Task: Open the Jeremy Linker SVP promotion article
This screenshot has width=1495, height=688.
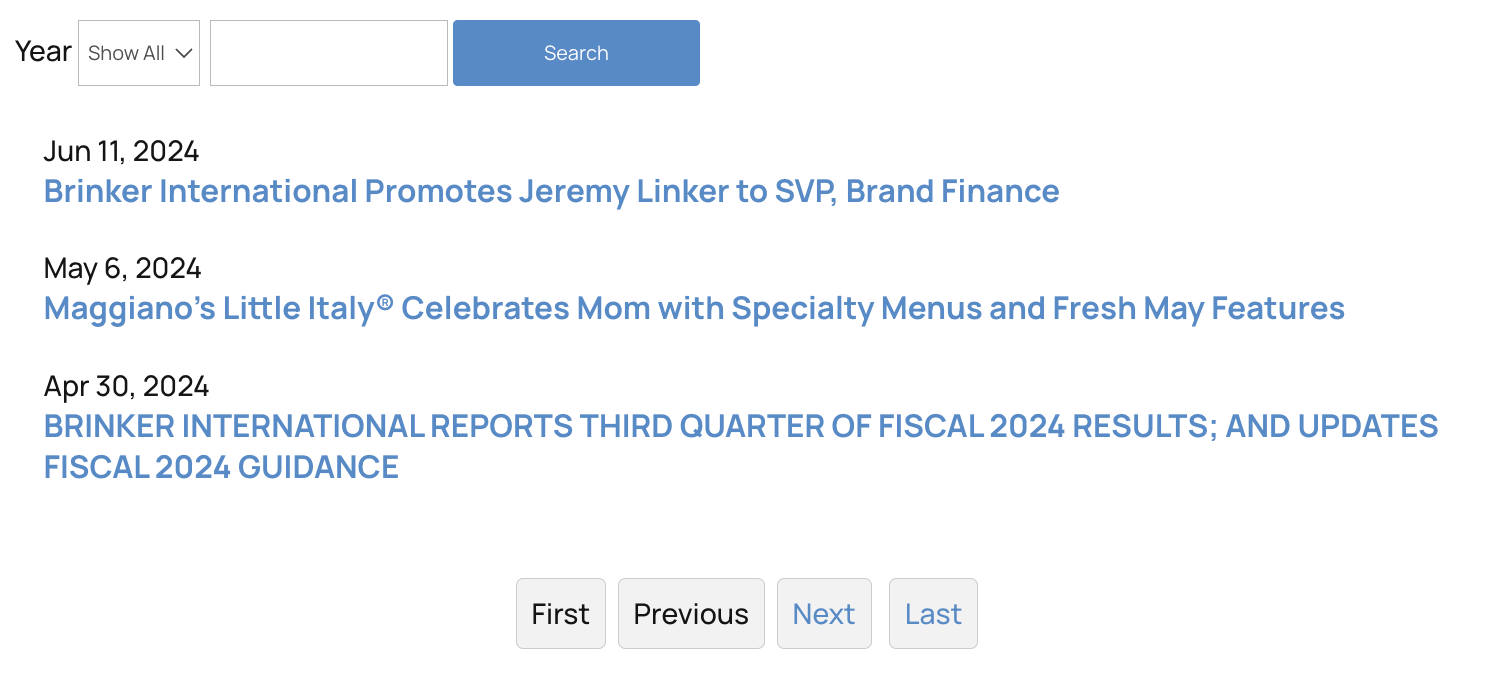Action: point(551,191)
